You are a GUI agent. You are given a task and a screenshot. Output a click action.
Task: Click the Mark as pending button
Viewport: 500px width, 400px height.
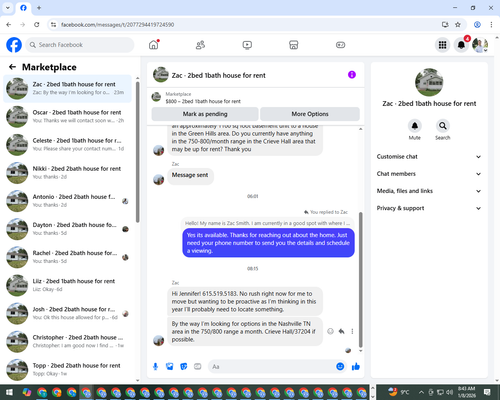point(205,114)
